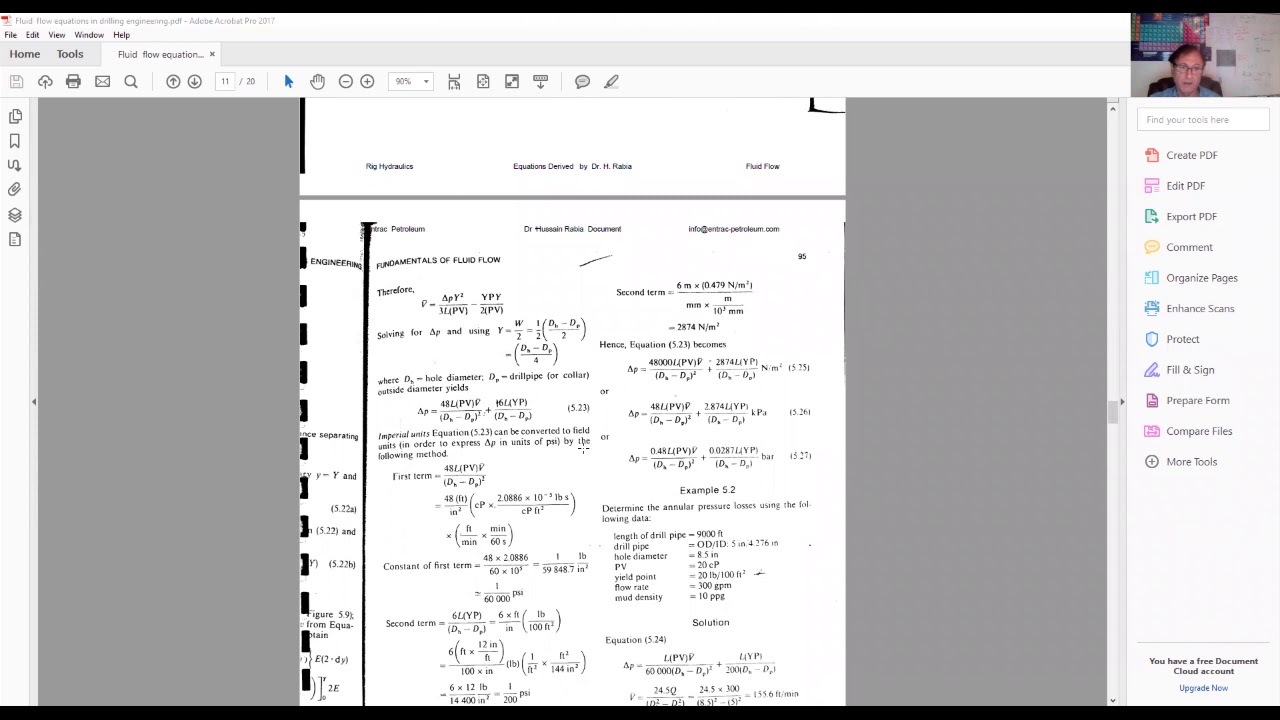1280x720 pixels.
Task: Open the destinations panel icon in left sidebar
Action: click(x=15, y=165)
